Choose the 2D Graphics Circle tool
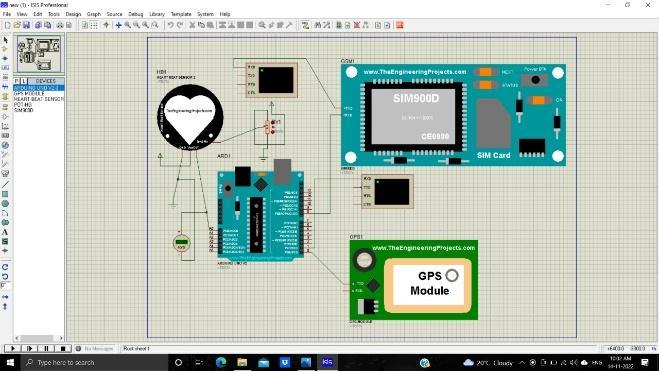 point(5,203)
